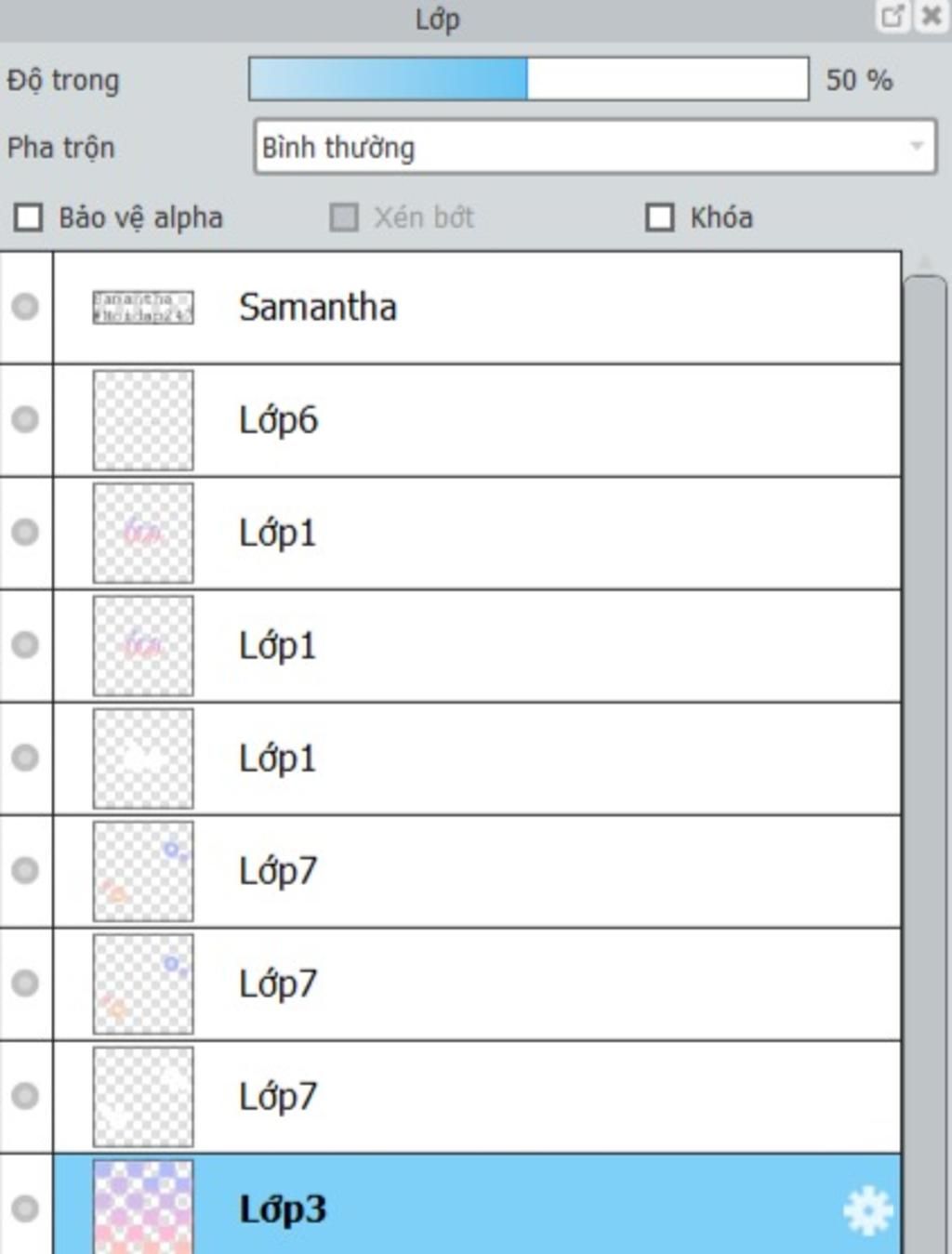Close the Lớp panel
The width and height of the screenshot is (952, 1254).
point(931,16)
